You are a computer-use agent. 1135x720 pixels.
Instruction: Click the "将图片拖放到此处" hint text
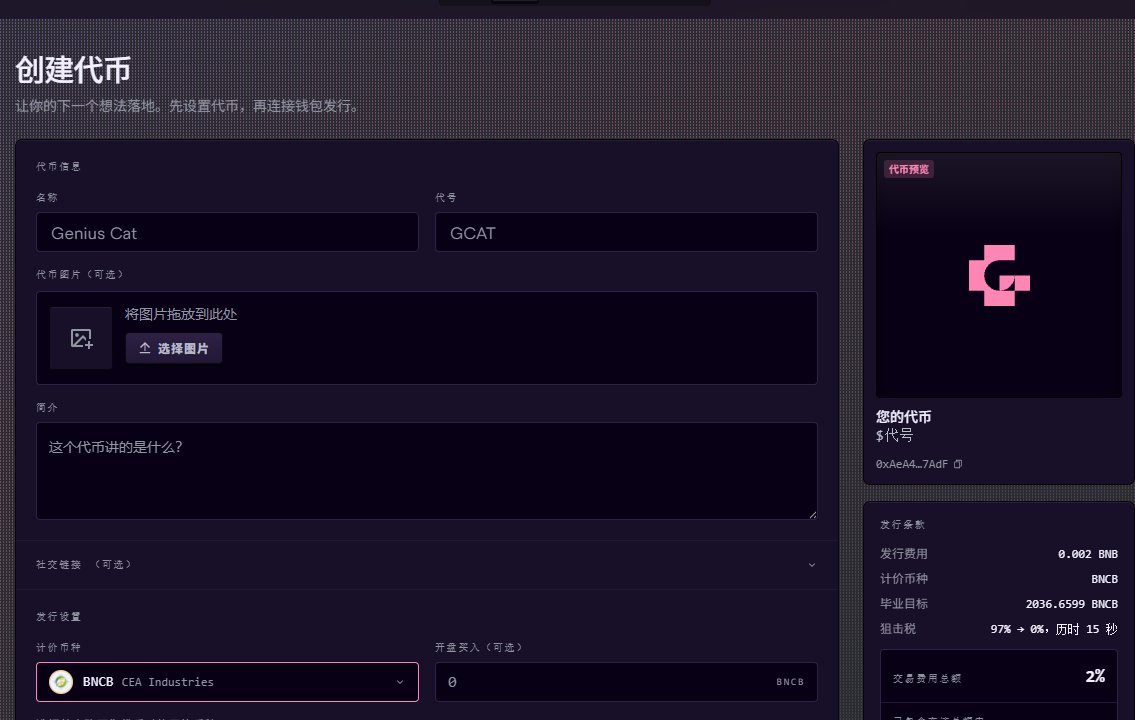pos(181,314)
